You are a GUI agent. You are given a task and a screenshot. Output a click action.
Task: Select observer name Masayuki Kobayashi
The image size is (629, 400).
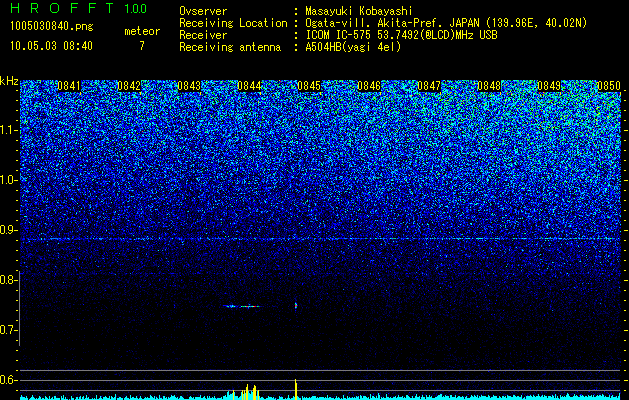pyautogui.click(x=359, y=11)
